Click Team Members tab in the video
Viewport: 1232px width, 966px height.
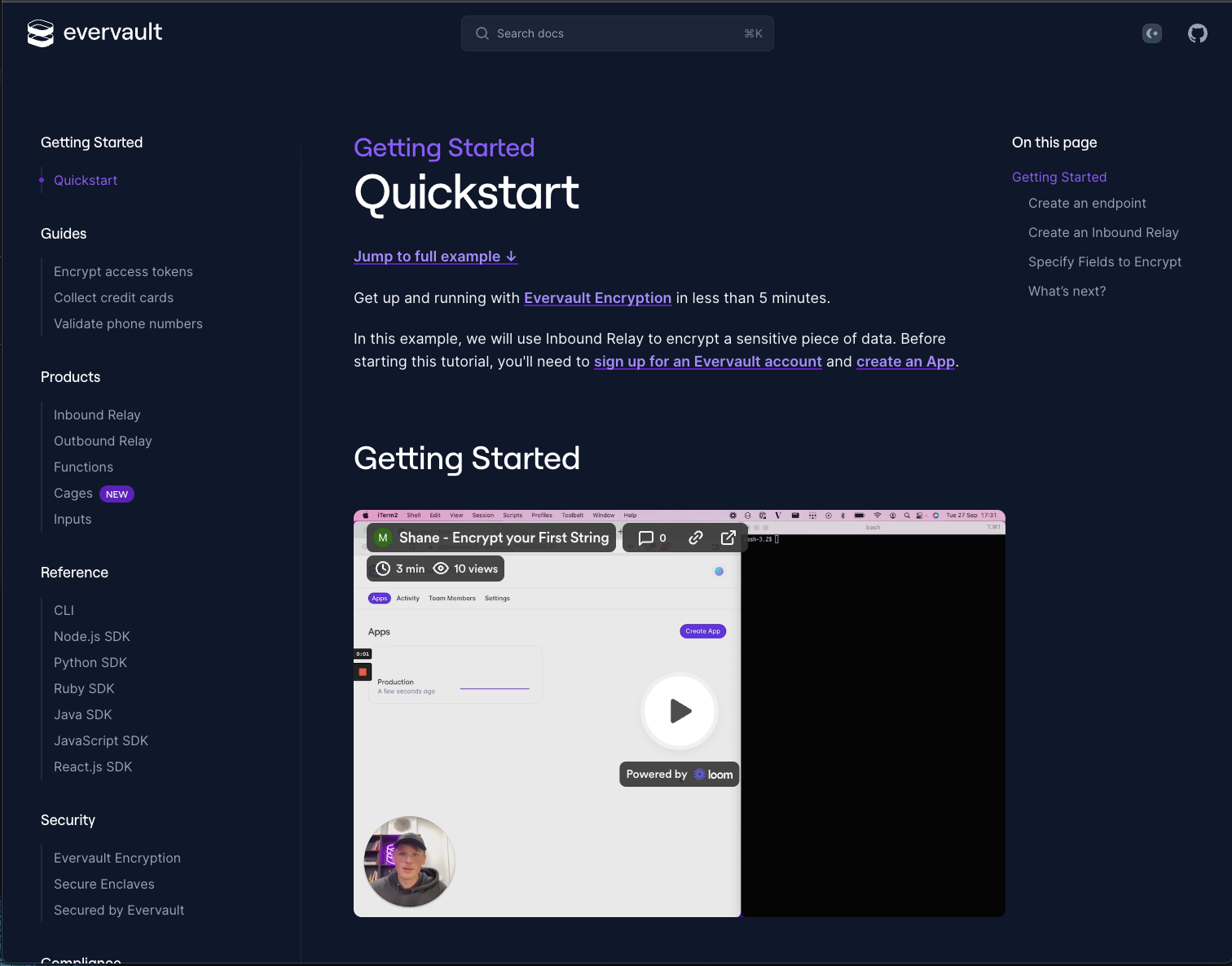tap(452, 599)
